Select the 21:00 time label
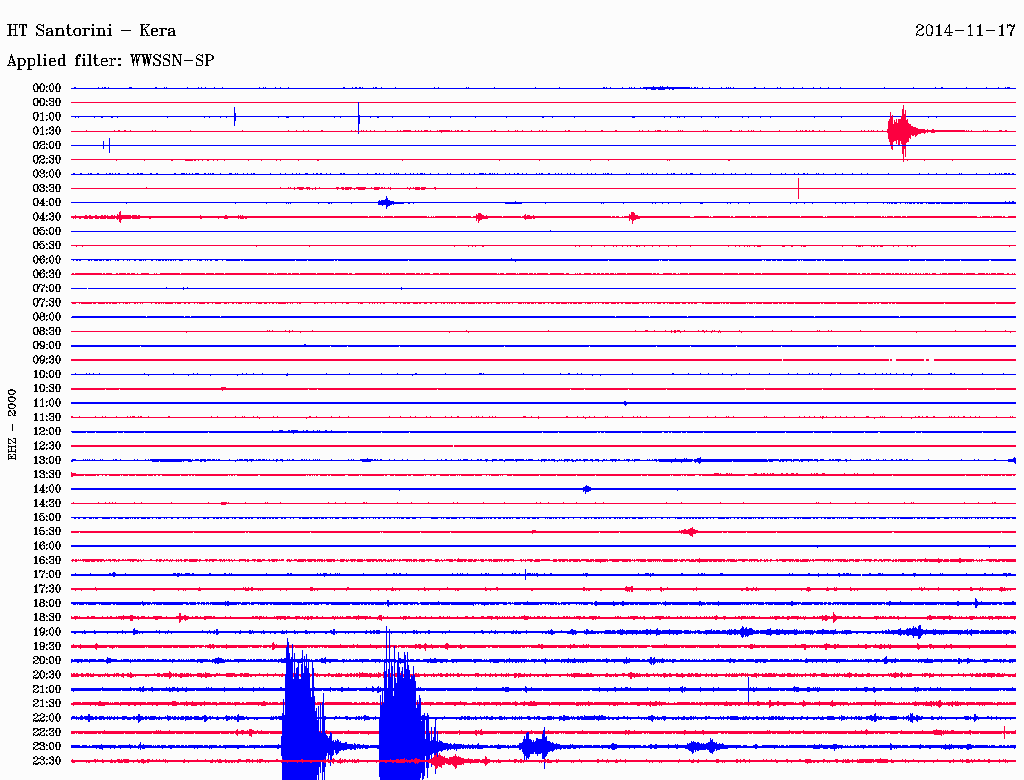This screenshot has height=780, width=1024. tap(47, 689)
